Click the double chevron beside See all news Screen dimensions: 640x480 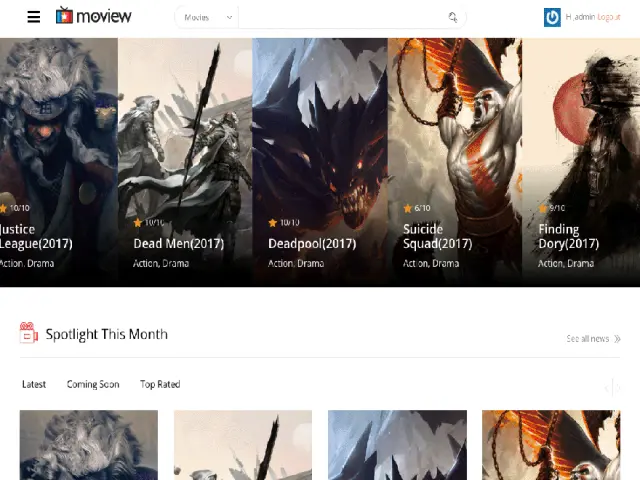pyautogui.click(x=617, y=339)
